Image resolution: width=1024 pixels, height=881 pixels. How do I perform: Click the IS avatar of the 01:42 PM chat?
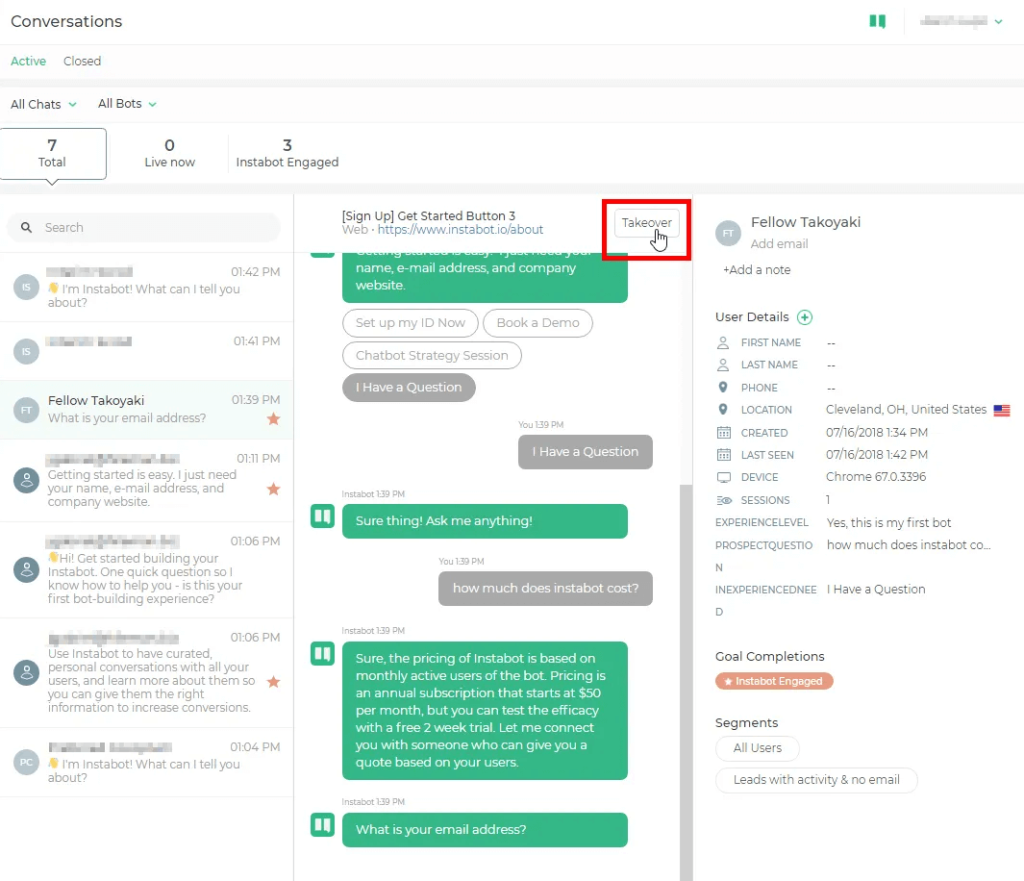(x=26, y=287)
